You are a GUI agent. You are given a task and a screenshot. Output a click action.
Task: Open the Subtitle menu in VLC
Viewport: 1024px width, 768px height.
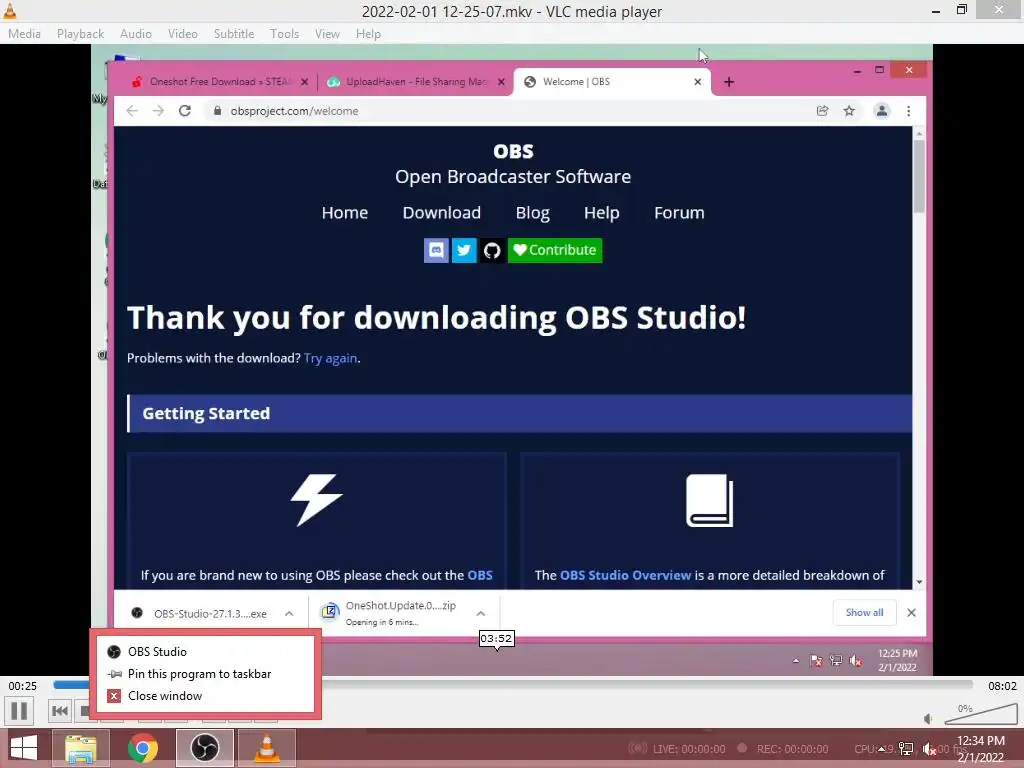point(234,34)
